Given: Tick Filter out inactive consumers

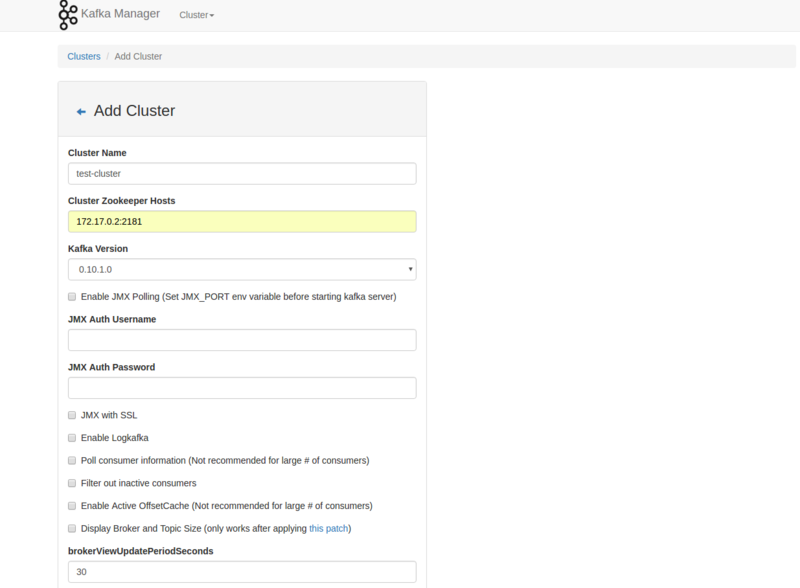Looking at the screenshot, I should pos(72,483).
